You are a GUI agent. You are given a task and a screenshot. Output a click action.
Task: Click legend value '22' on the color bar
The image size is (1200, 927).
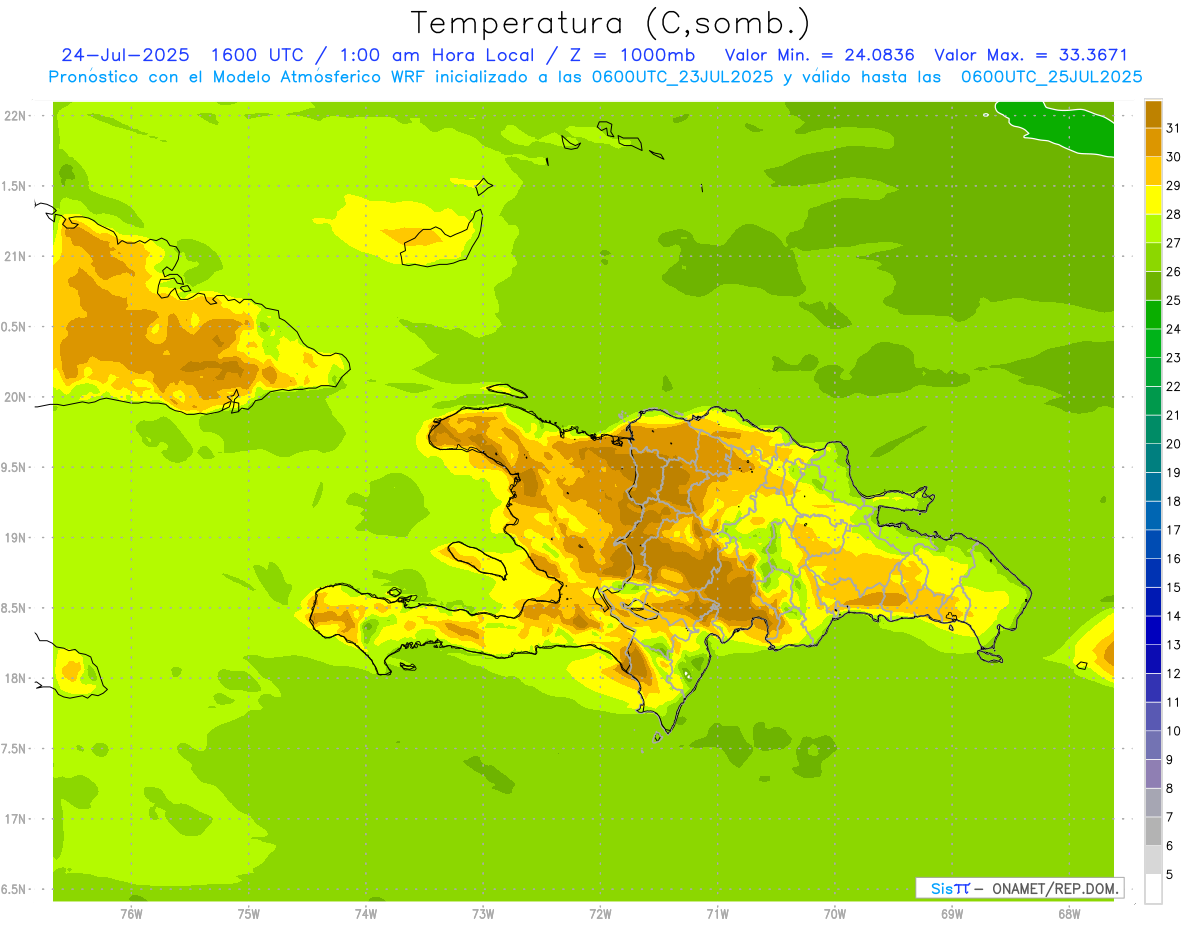[x=1173, y=386]
